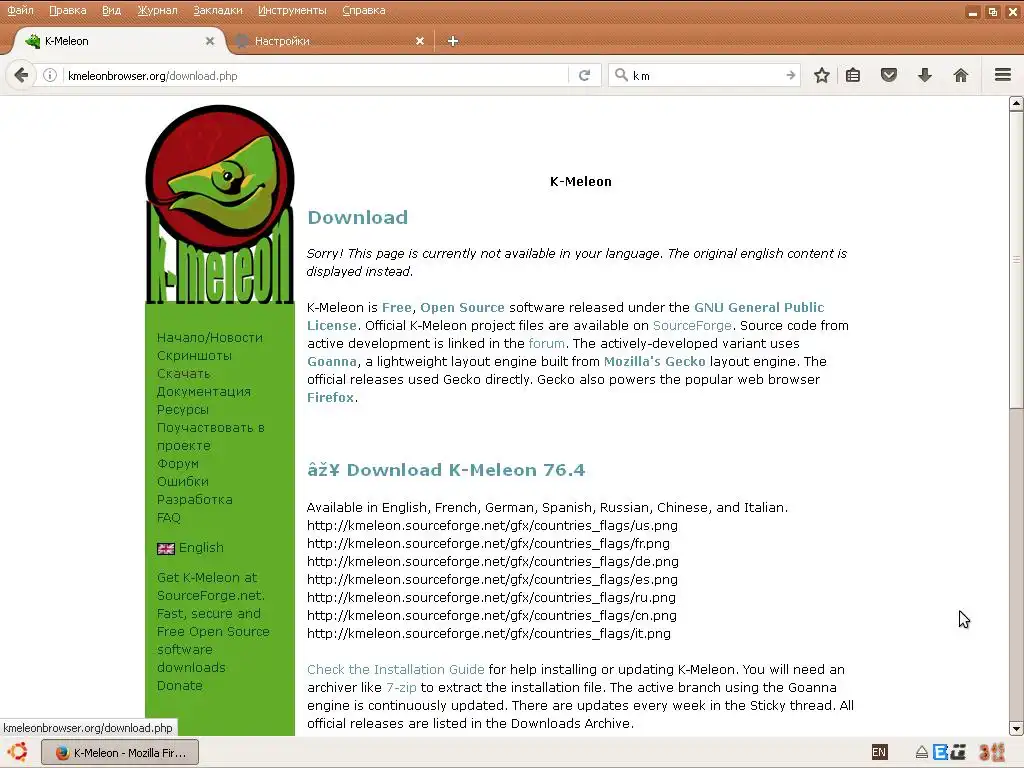Submit search with the go arrow

(x=790, y=76)
